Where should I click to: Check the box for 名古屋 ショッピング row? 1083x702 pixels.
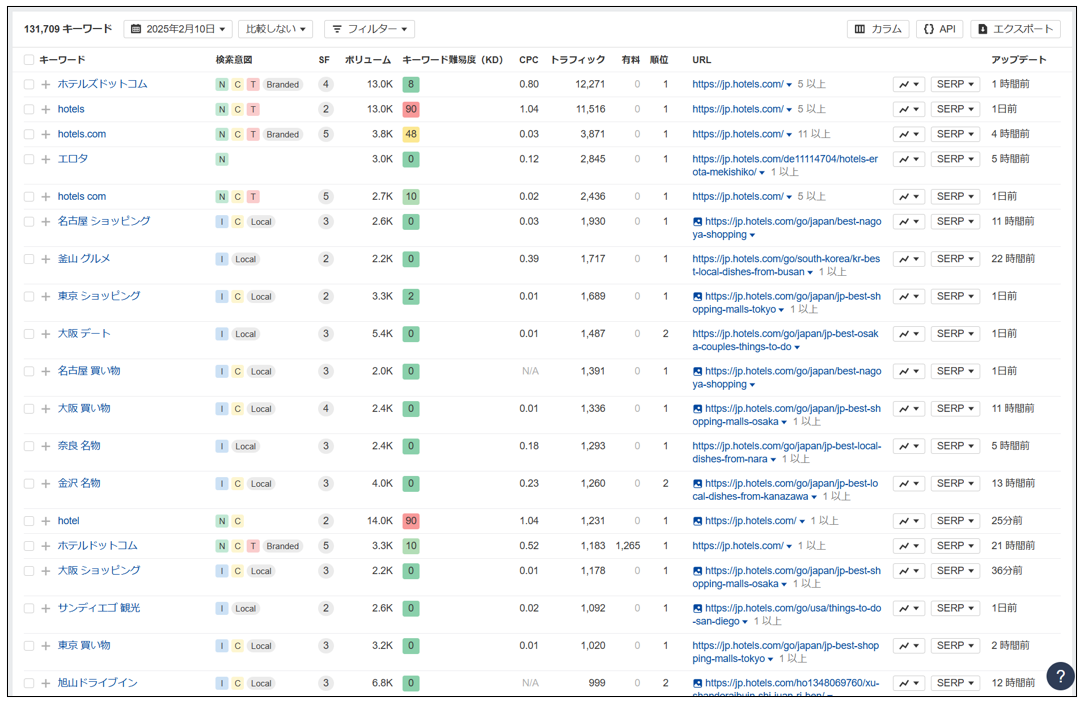(x=29, y=222)
